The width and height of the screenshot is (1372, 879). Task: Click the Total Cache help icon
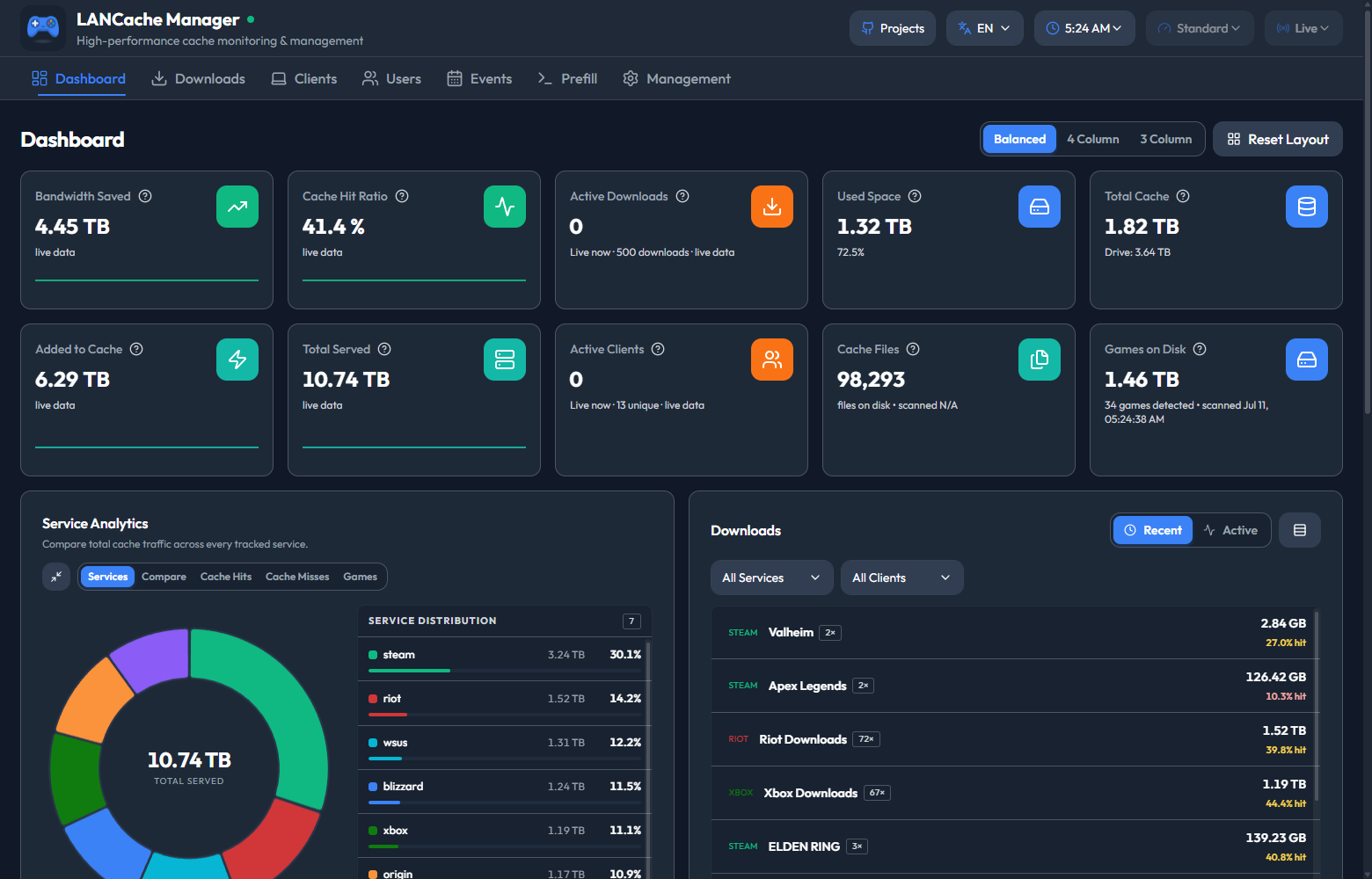tap(1183, 196)
